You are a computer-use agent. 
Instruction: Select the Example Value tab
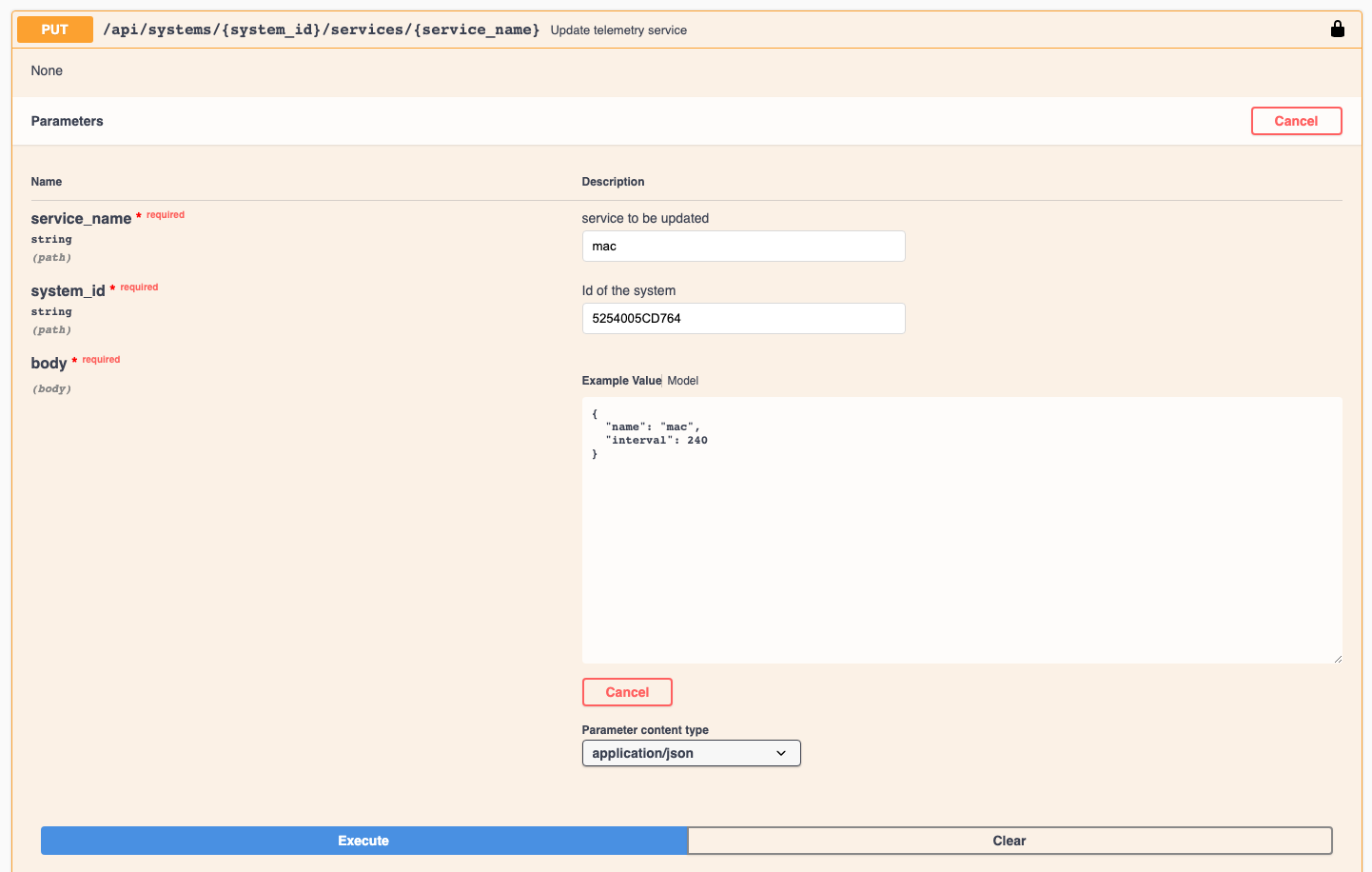tap(619, 380)
